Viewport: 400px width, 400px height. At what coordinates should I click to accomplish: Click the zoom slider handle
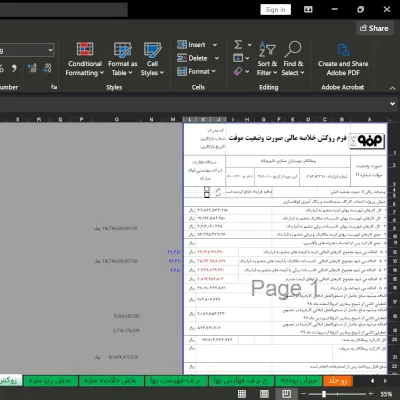click(324, 394)
